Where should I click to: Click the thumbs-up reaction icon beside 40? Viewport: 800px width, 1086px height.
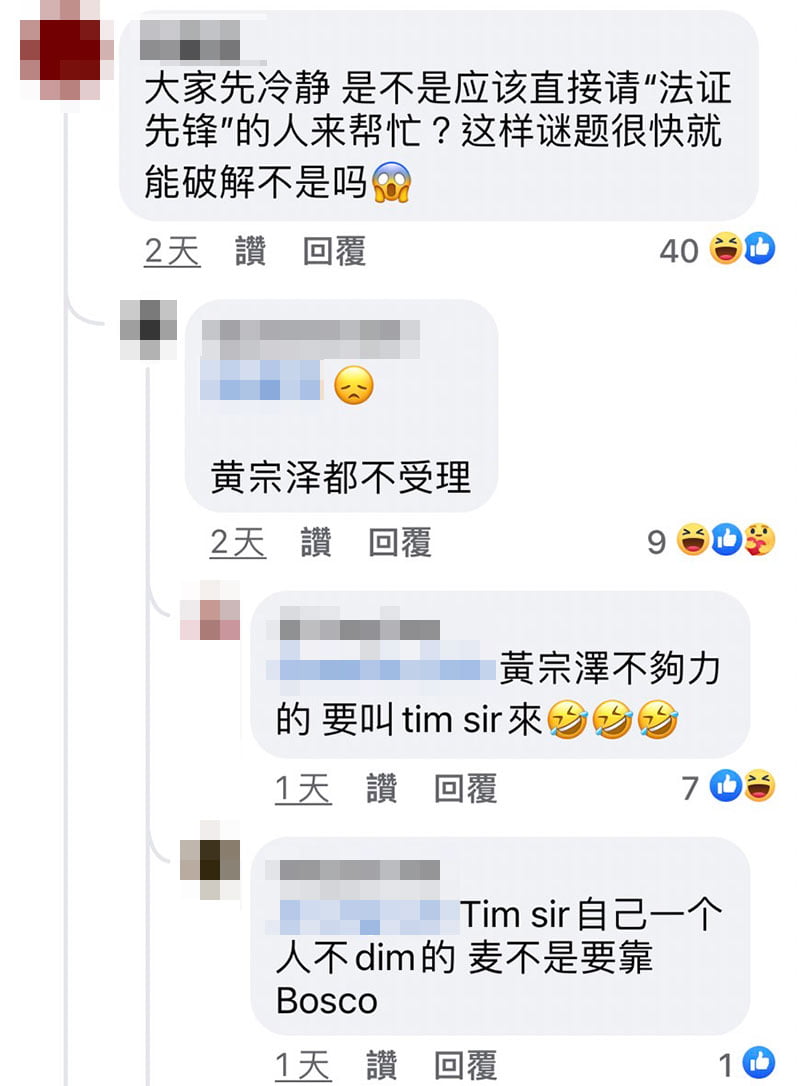(x=759, y=249)
